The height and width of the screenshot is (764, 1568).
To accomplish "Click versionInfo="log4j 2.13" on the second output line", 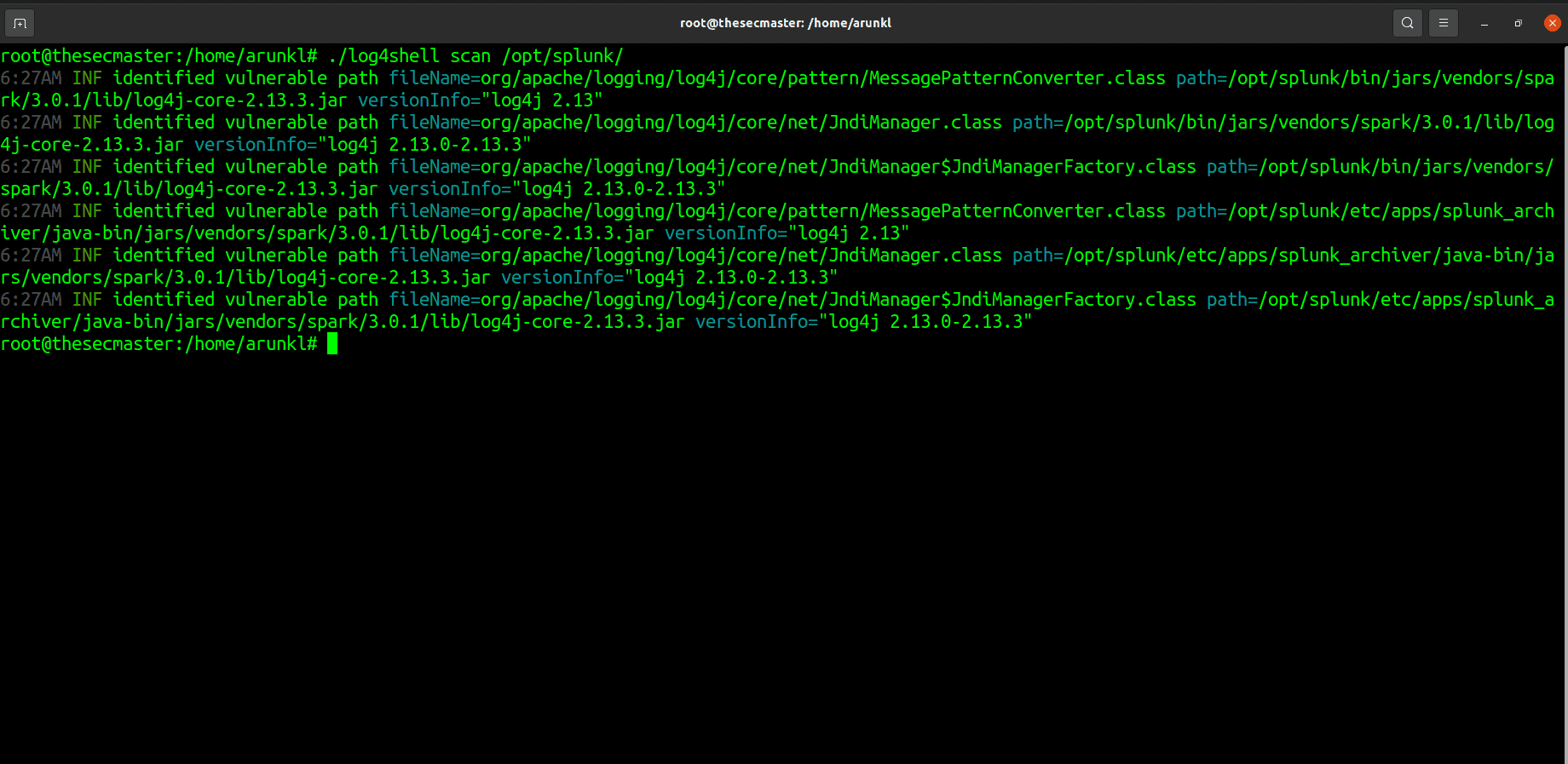I will (481, 101).
